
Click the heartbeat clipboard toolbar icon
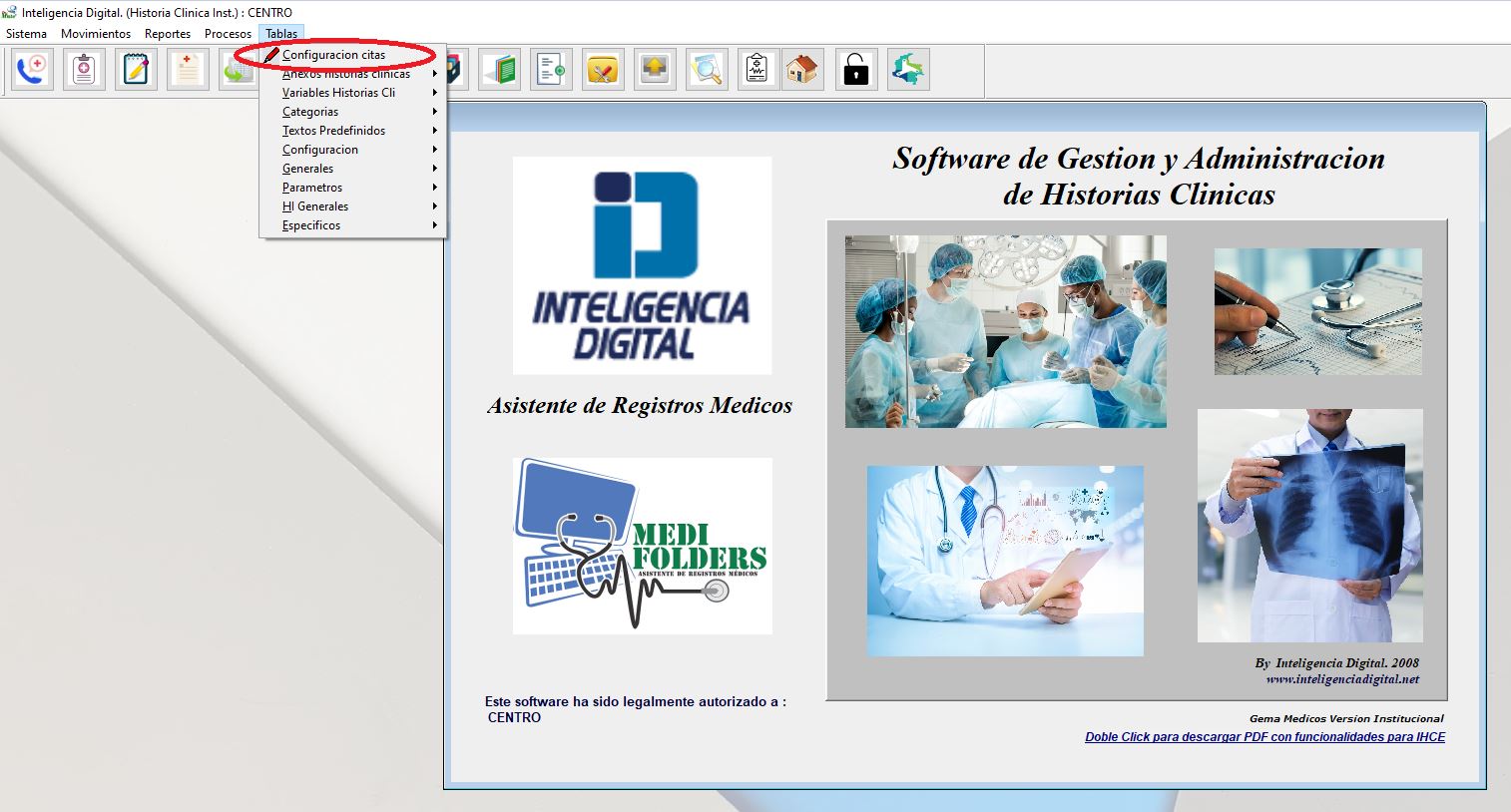tap(757, 70)
